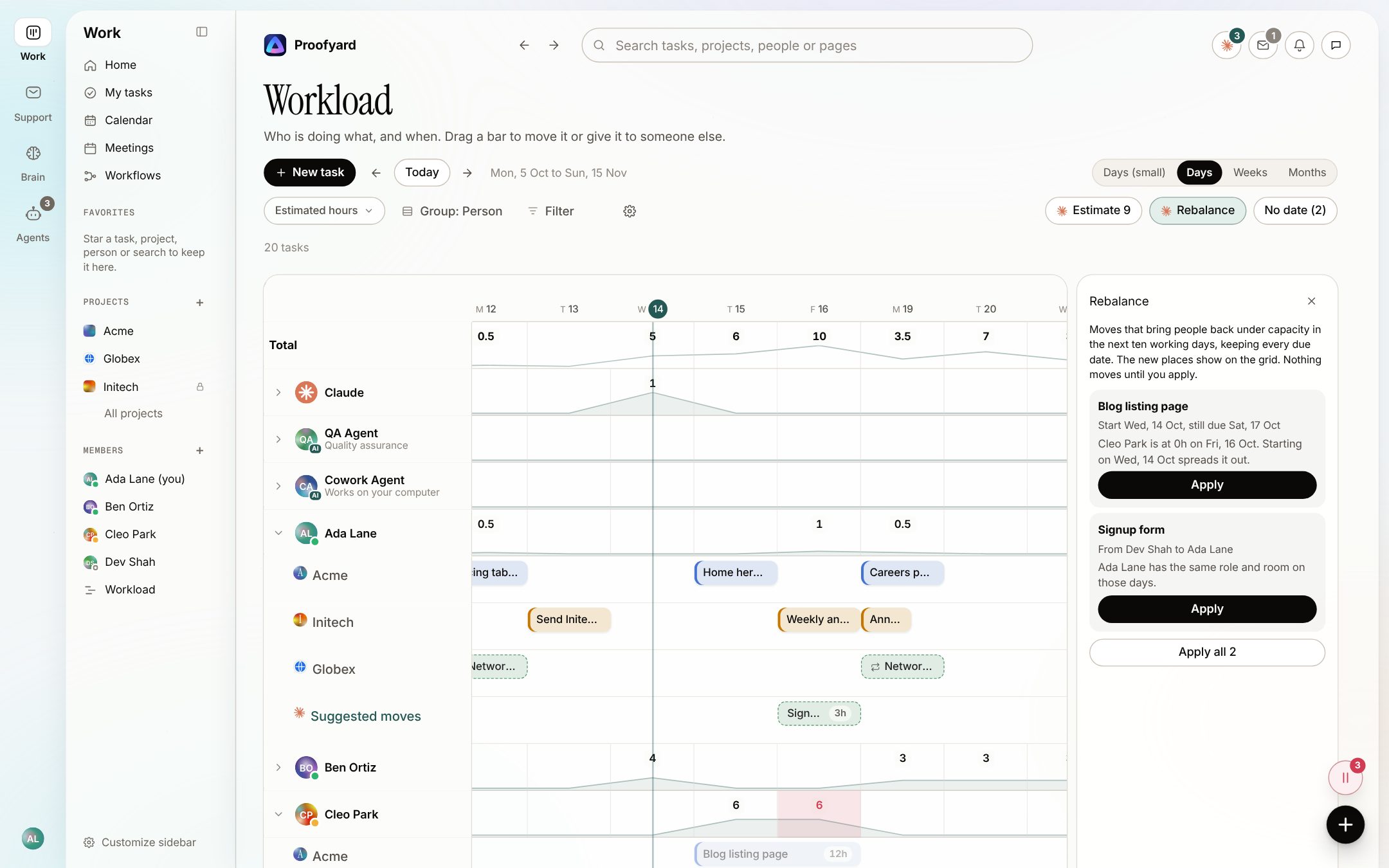This screenshot has height=868, width=1389.
Task: Focus the search tasks input field
Action: coord(807,46)
